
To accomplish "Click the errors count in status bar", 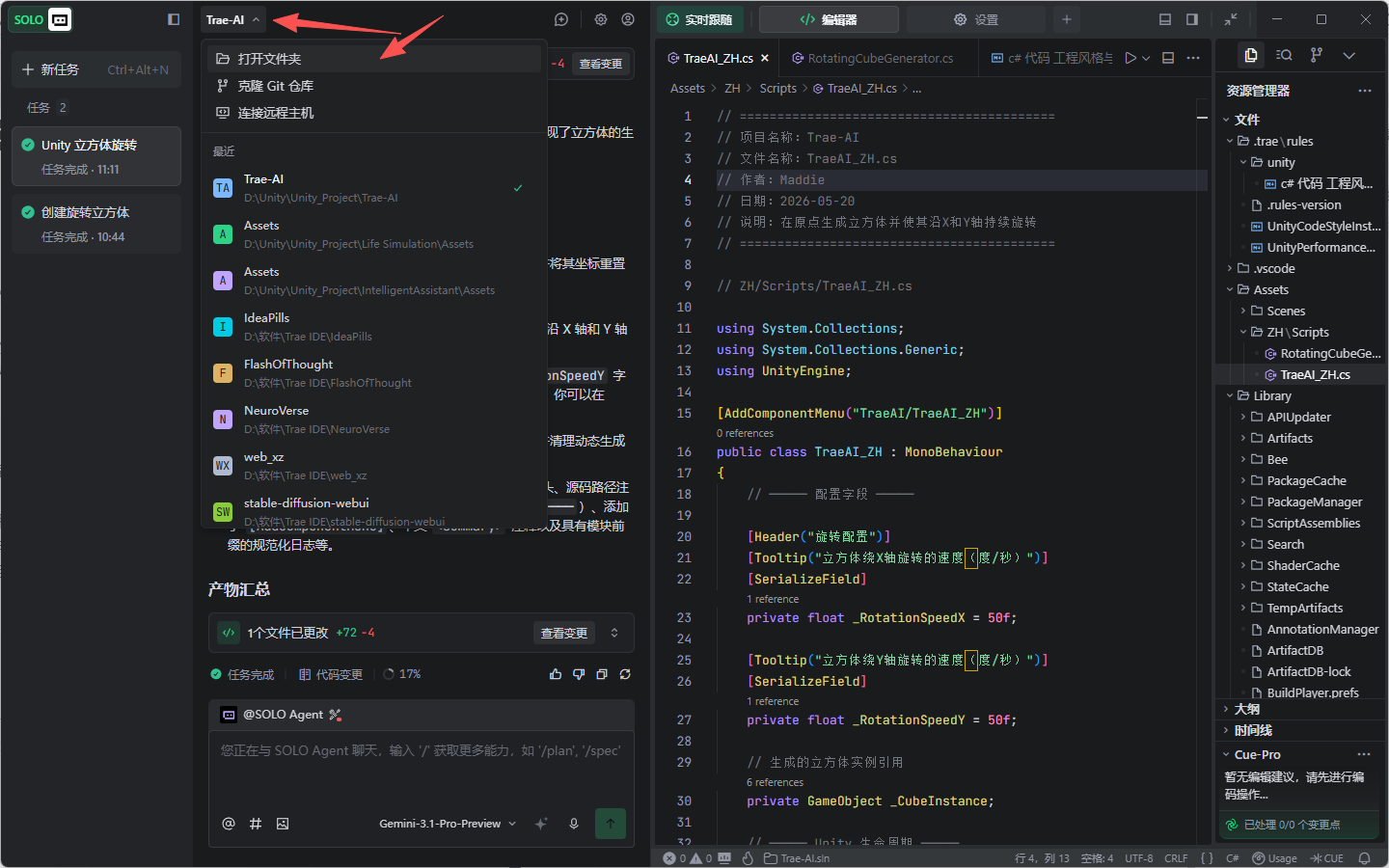I will [x=674, y=858].
